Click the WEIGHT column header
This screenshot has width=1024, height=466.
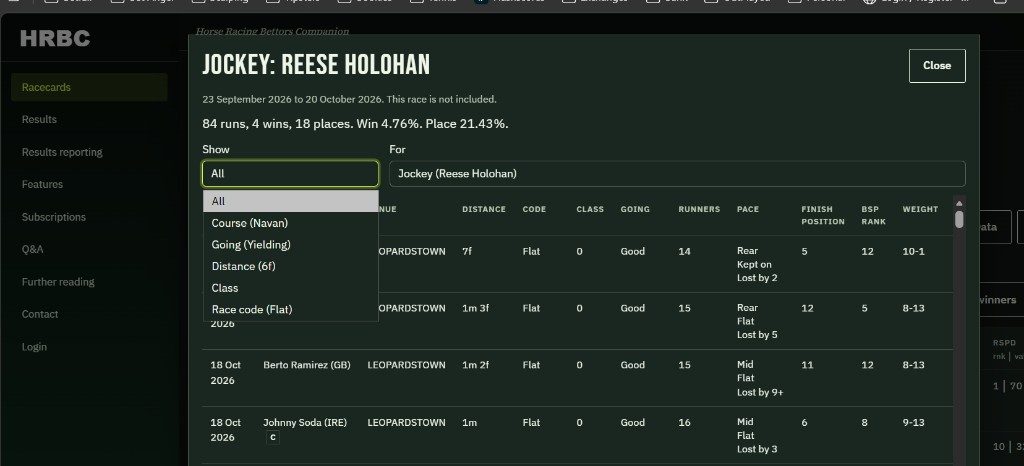[920, 210]
